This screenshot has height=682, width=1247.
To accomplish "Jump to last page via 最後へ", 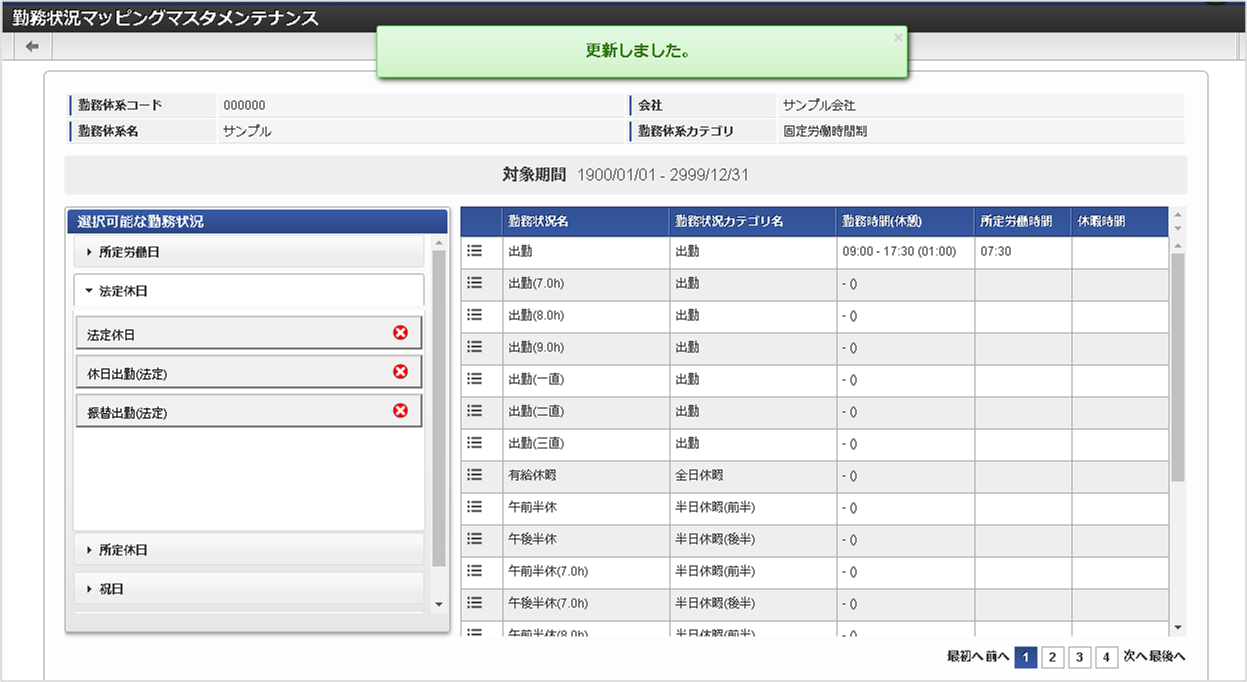I will [1167, 657].
